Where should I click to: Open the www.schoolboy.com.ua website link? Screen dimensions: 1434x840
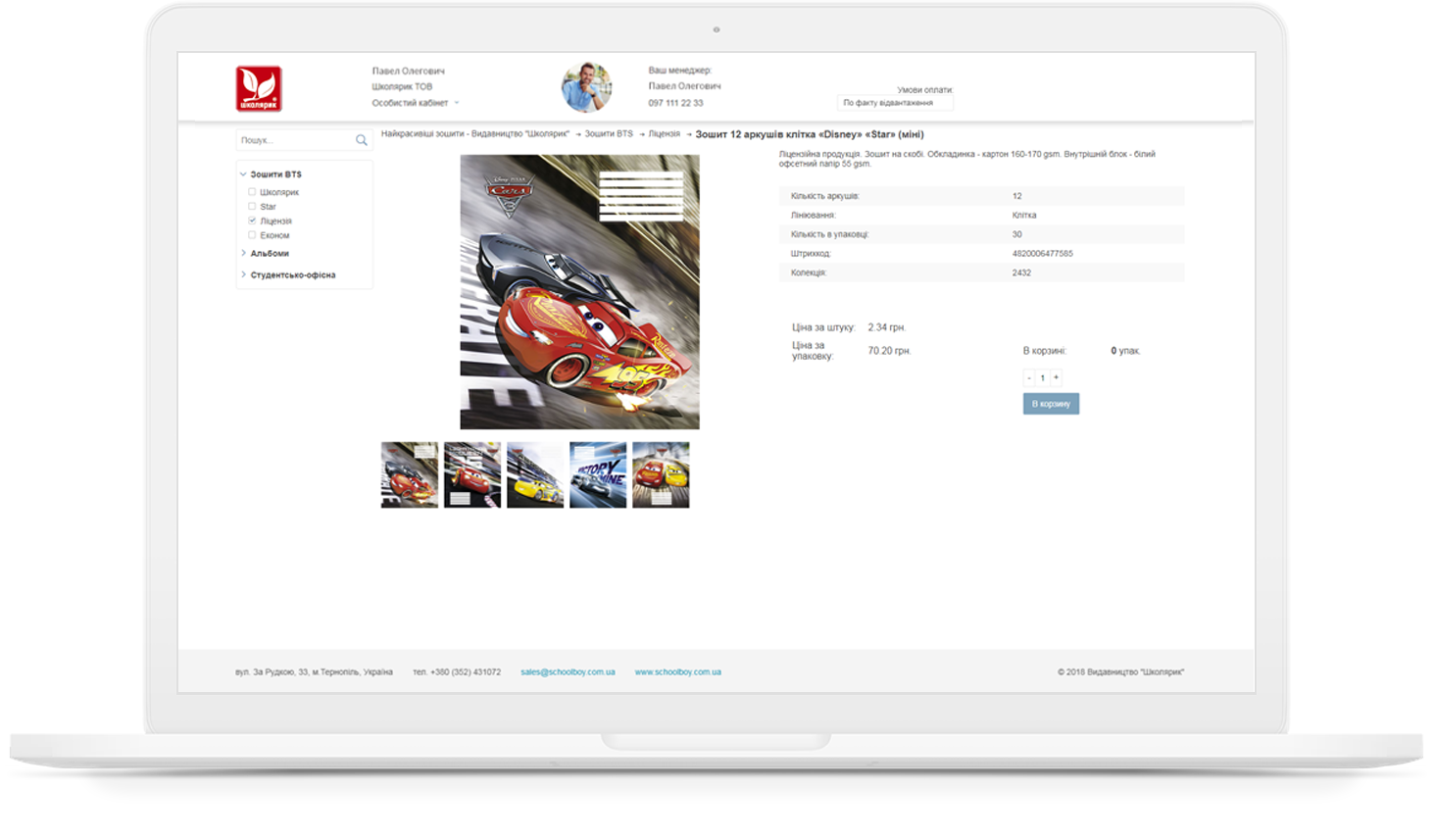click(x=677, y=672)
